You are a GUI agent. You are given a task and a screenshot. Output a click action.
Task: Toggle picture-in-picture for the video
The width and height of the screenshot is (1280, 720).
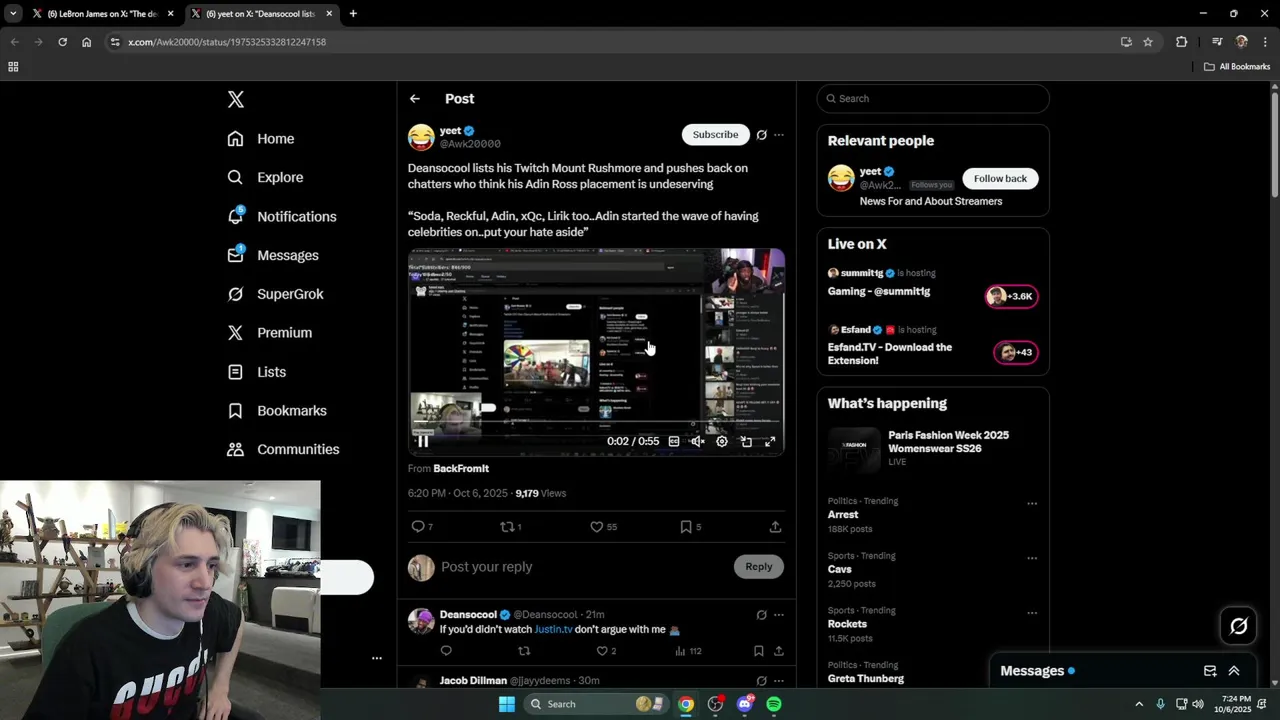[746, 441]
